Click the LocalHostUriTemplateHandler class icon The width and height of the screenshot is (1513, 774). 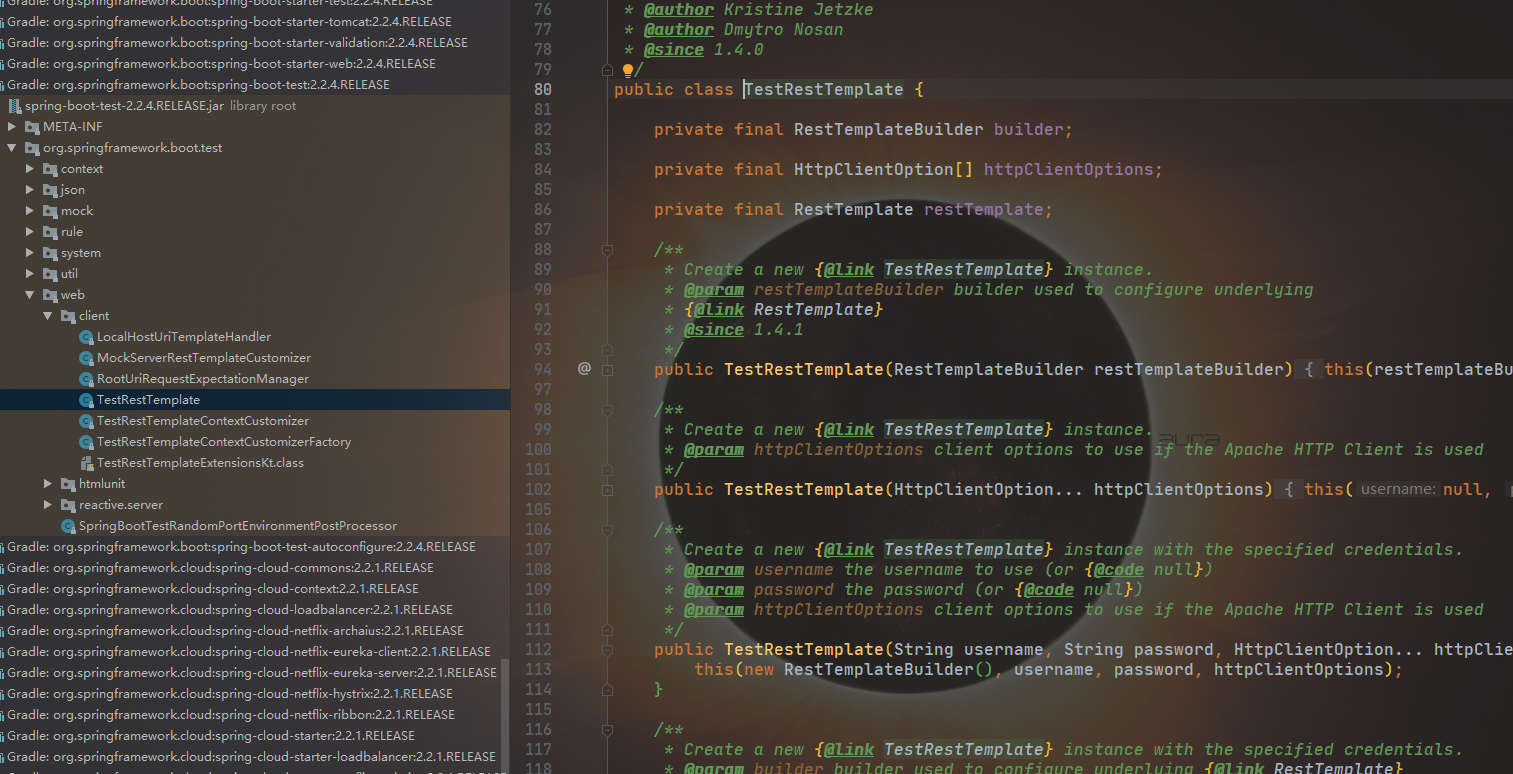pos(86,337)
